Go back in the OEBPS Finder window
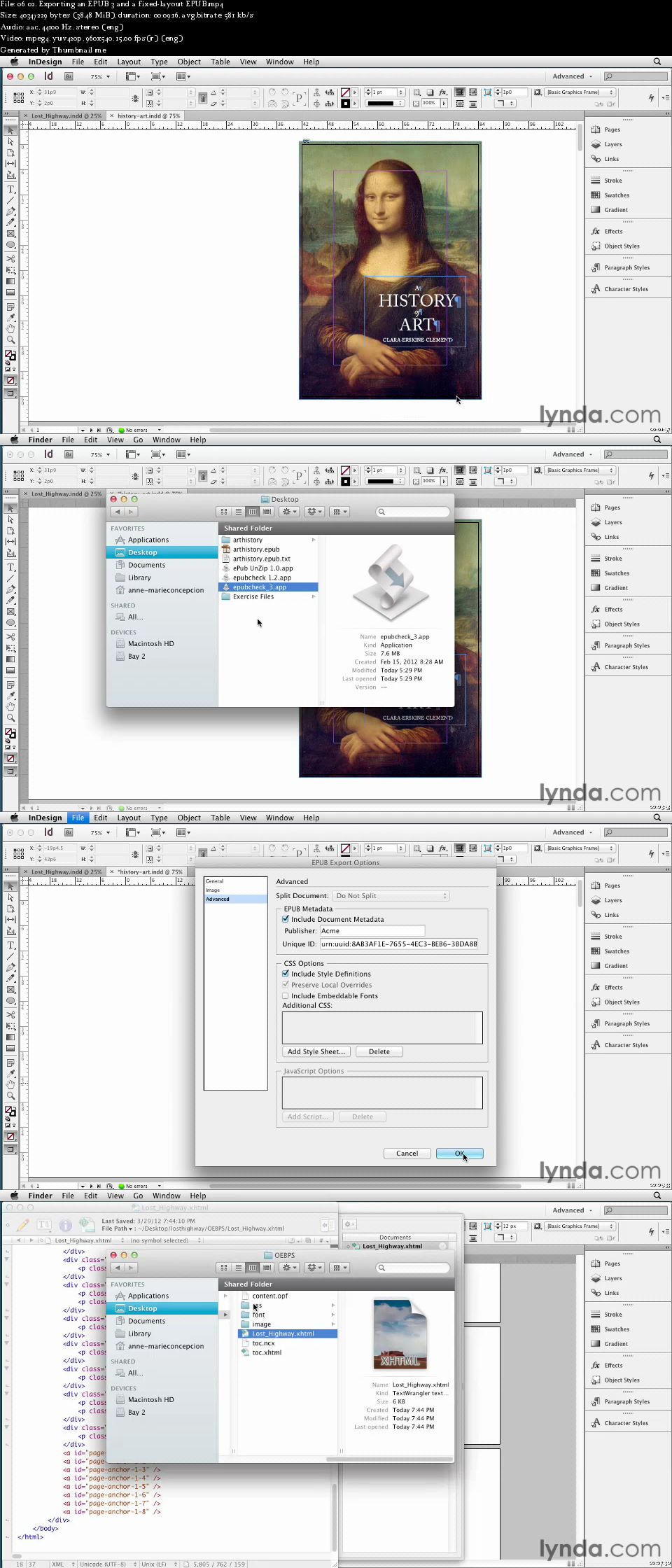This screenshot has height=1568, width=672. pos(117,1268)
